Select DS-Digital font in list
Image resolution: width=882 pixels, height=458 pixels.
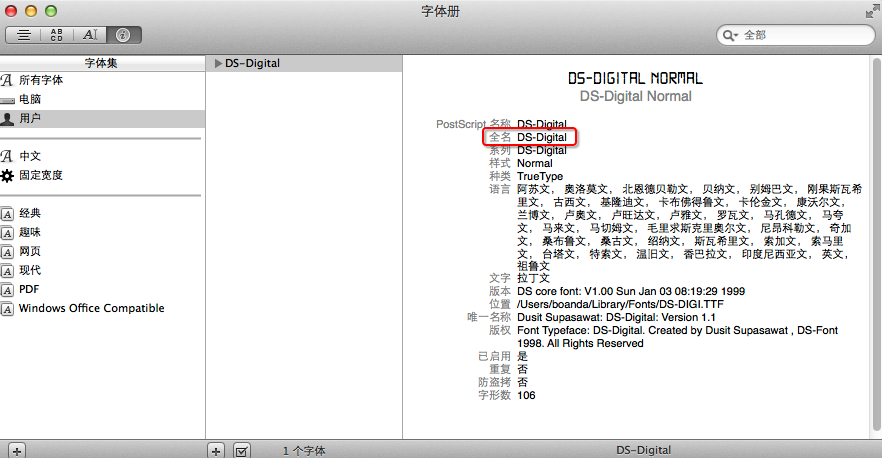click(304, 64)
